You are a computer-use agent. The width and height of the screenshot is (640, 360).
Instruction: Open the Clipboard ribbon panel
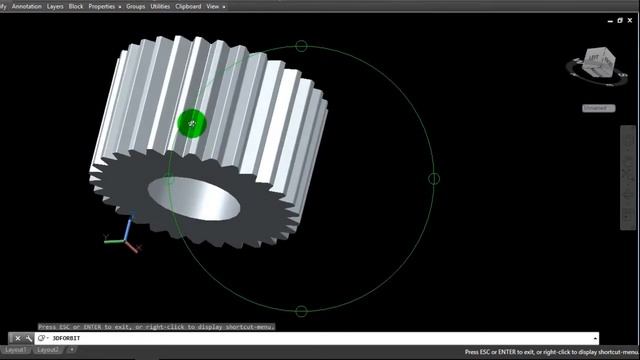click(x=188, y=7)
